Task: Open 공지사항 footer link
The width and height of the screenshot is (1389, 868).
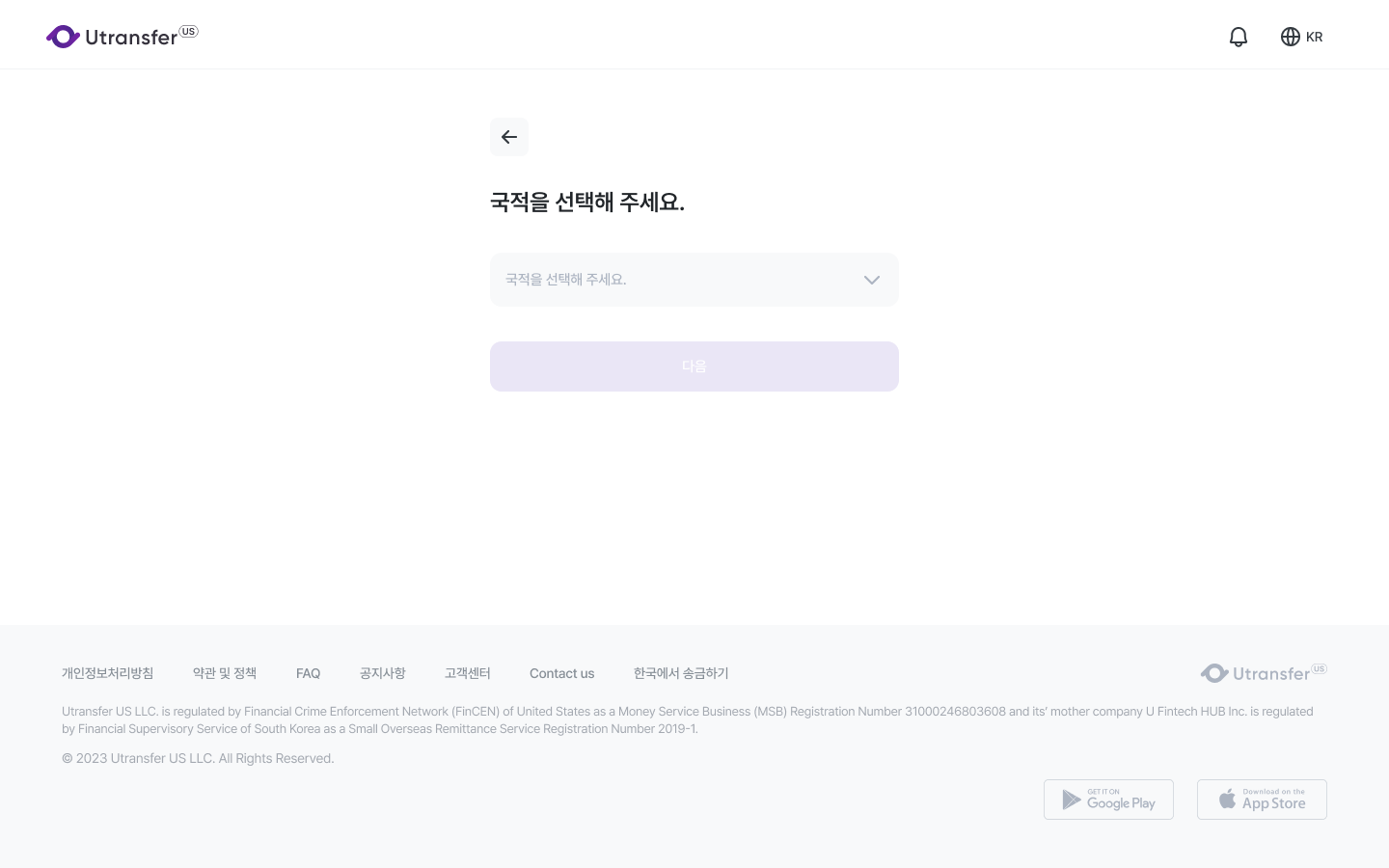Action: tap(382, 673)
